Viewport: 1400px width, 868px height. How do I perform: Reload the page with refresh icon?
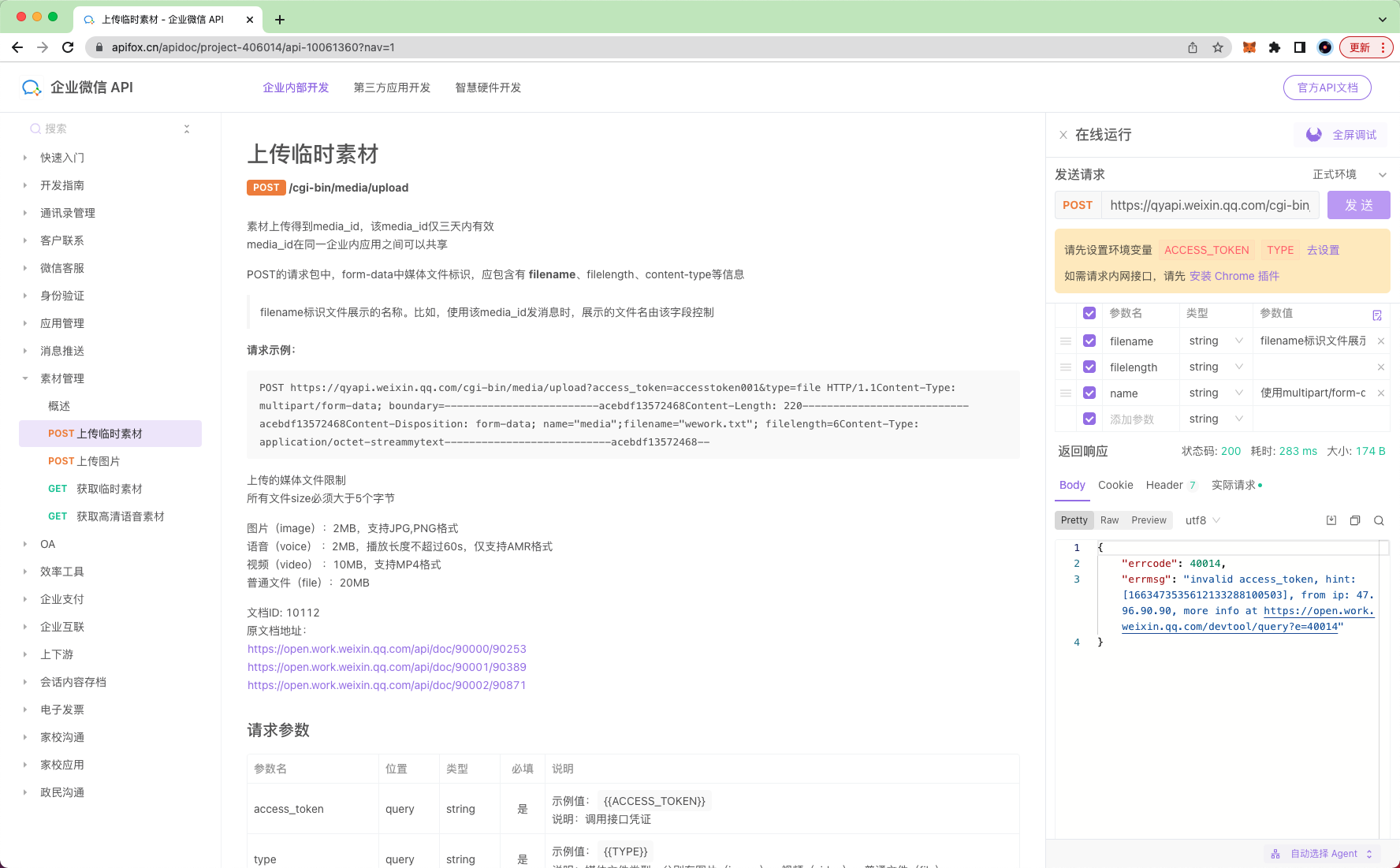click(x=68, y=47)
